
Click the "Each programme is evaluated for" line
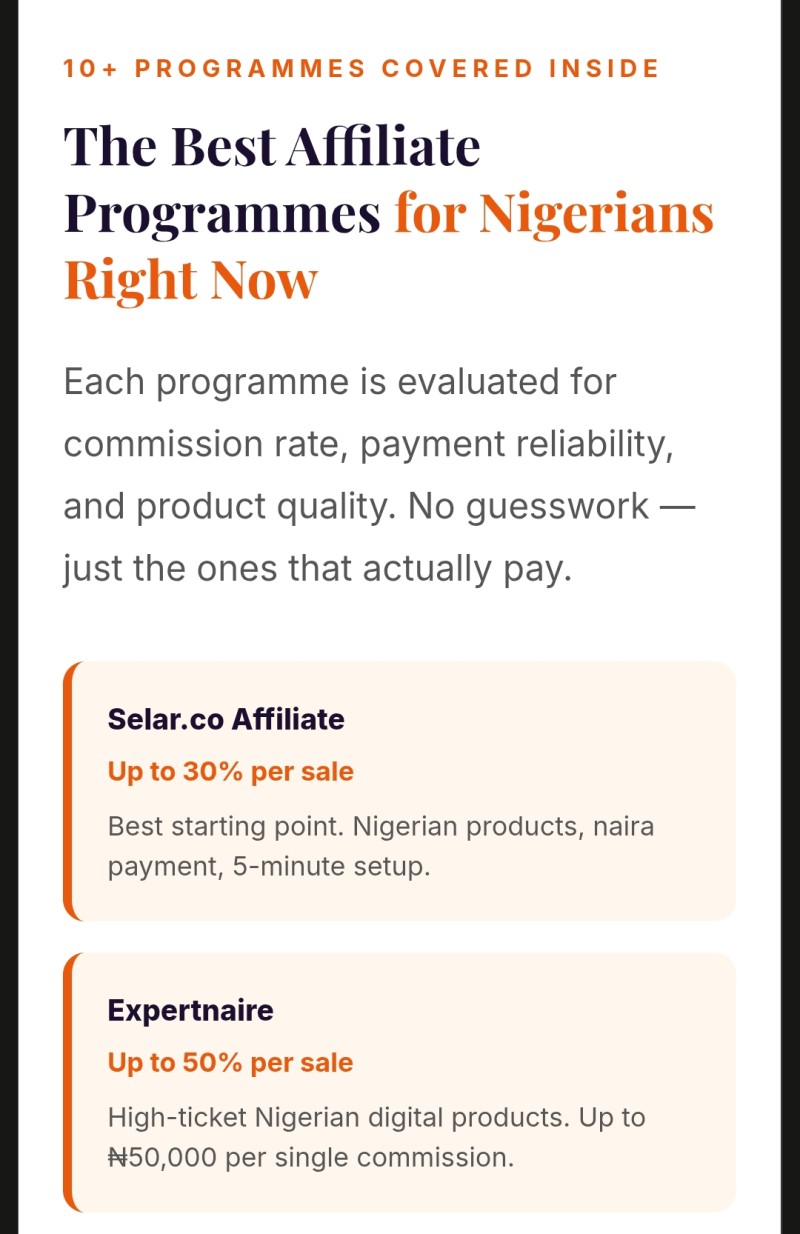(340, 382)
